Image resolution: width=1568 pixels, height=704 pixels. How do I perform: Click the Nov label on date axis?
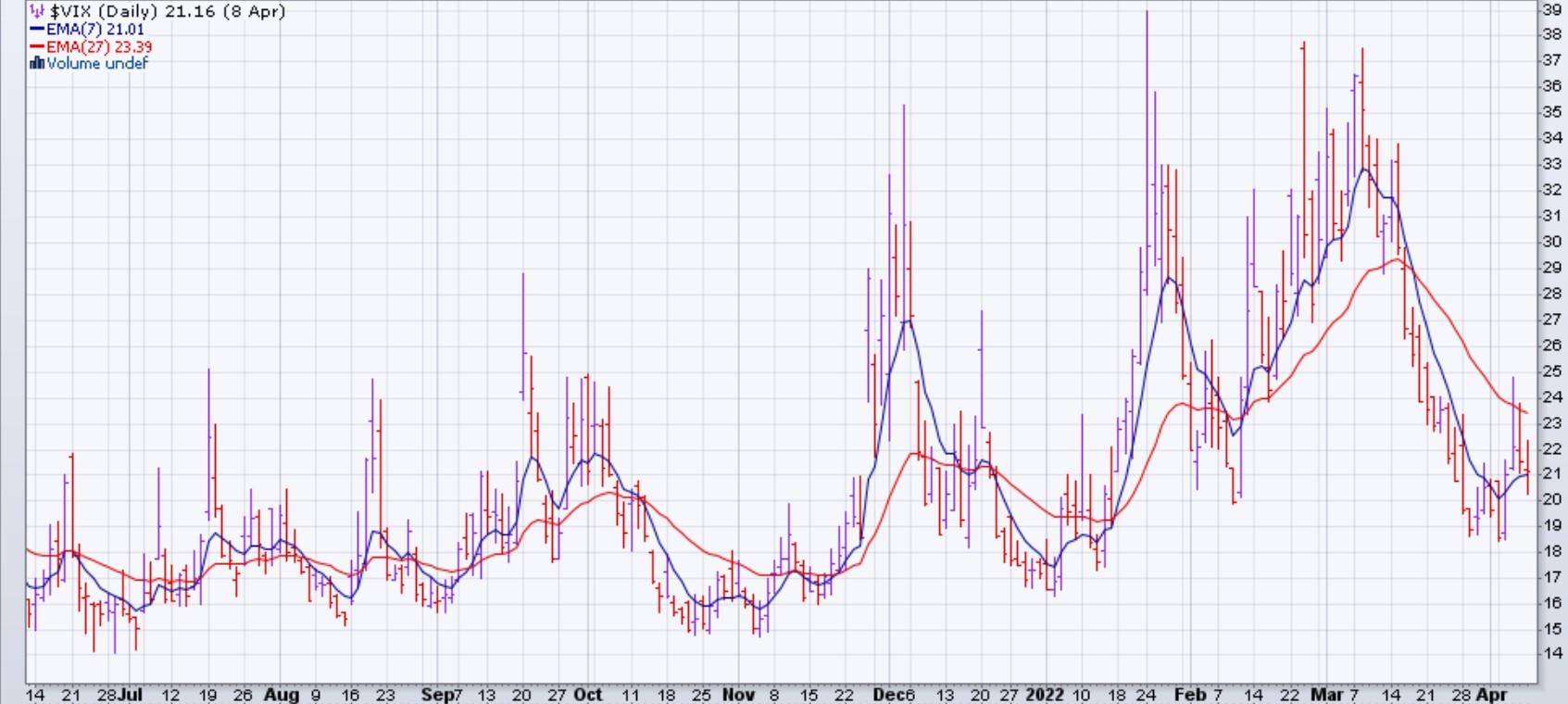(738, 695)
